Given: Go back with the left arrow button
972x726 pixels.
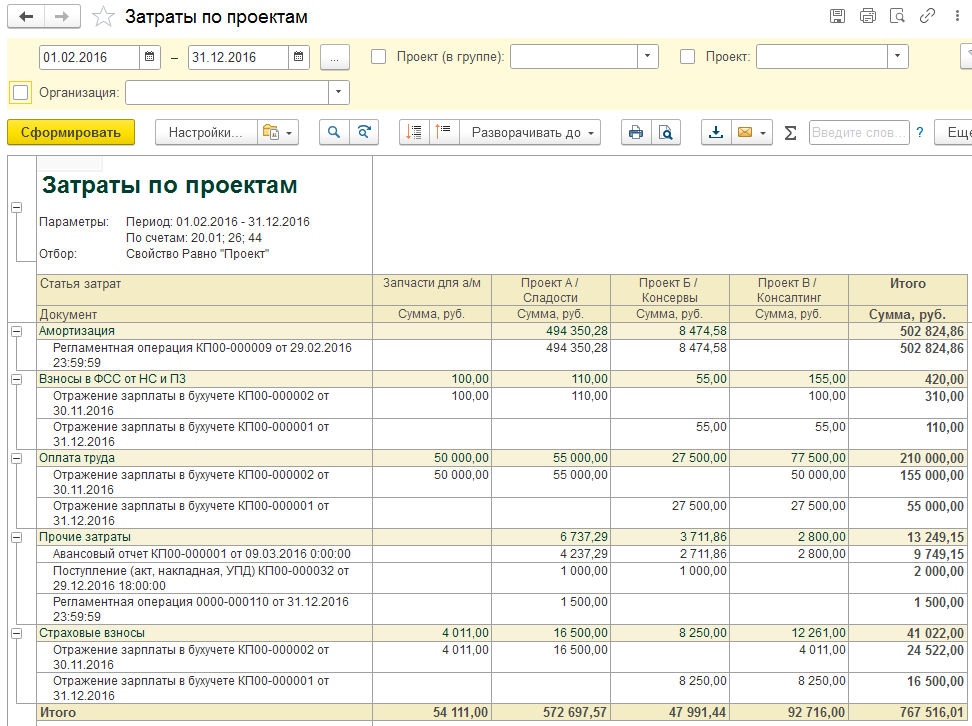Looking at the screenshot, I should coord(26,17).
